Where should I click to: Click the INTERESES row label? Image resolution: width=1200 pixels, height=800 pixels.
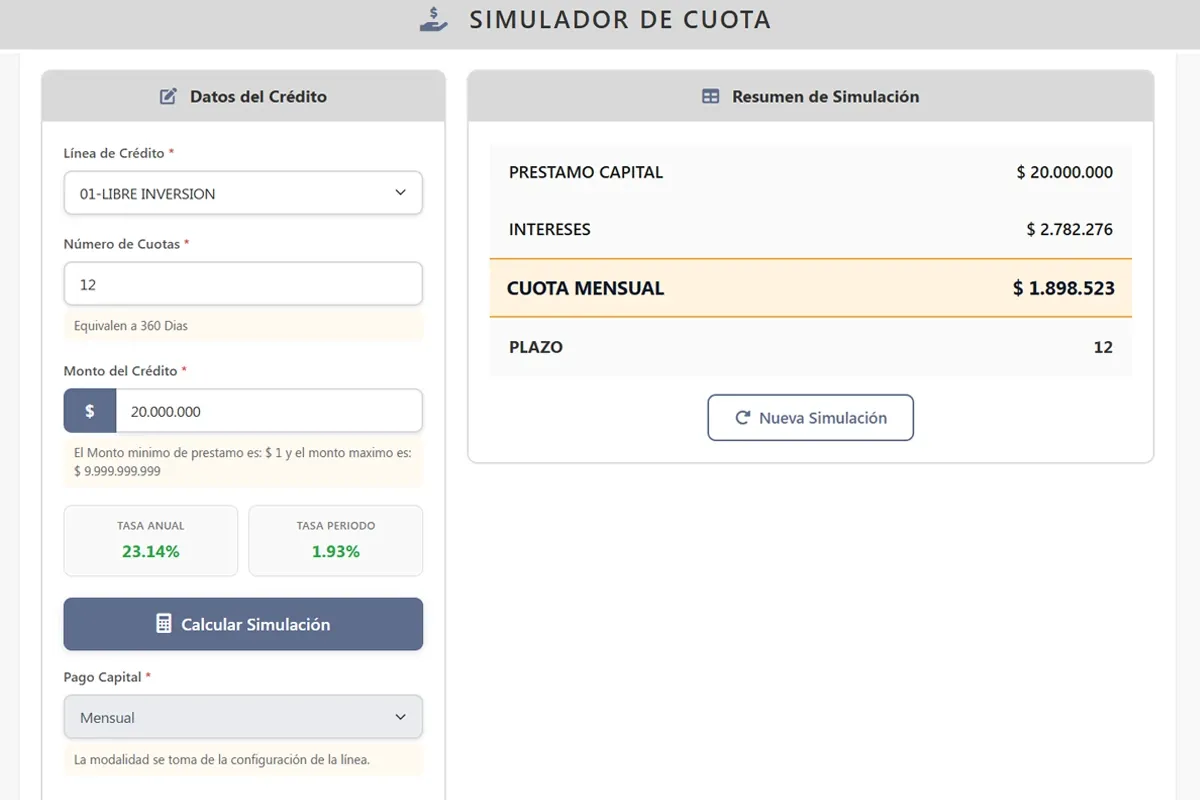(x=550, y=229)
